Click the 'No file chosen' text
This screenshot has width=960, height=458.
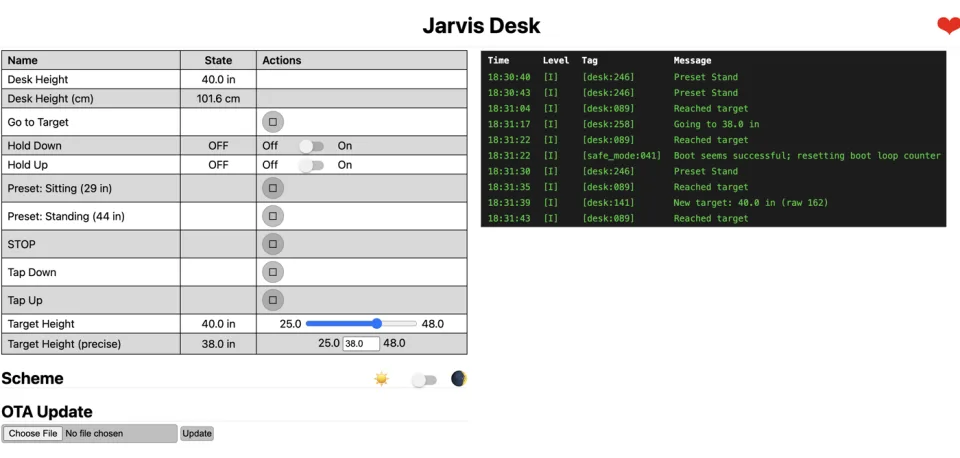(x=94, y=434)
